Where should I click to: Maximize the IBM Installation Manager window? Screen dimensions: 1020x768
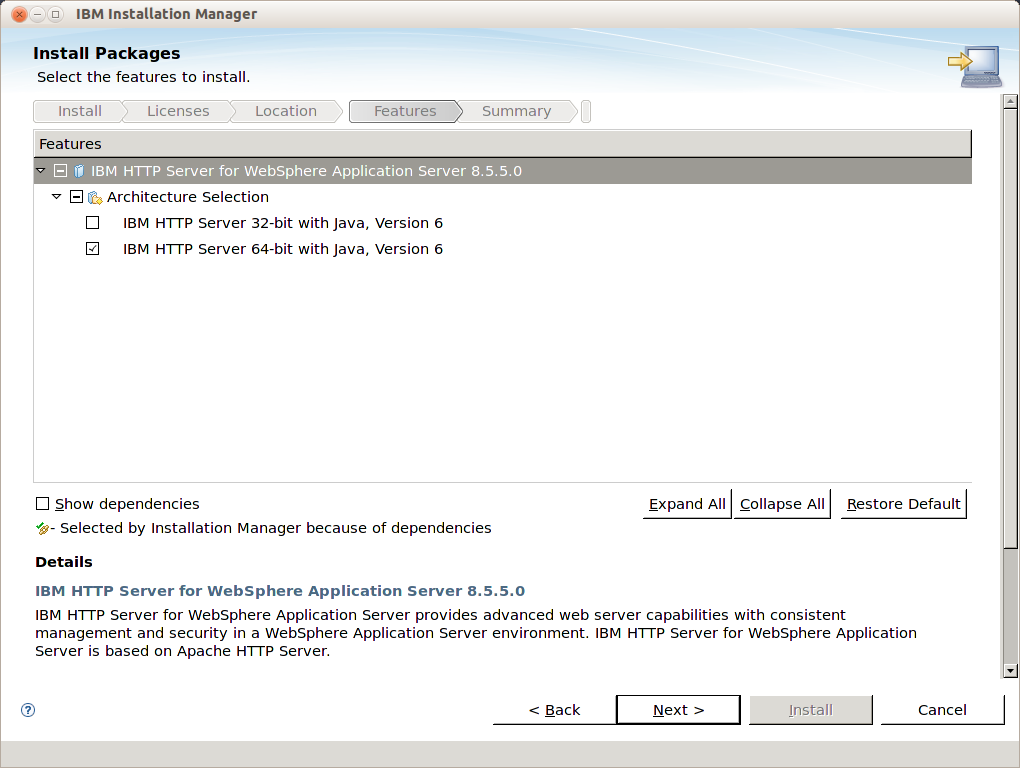click(x=56, y=14)
